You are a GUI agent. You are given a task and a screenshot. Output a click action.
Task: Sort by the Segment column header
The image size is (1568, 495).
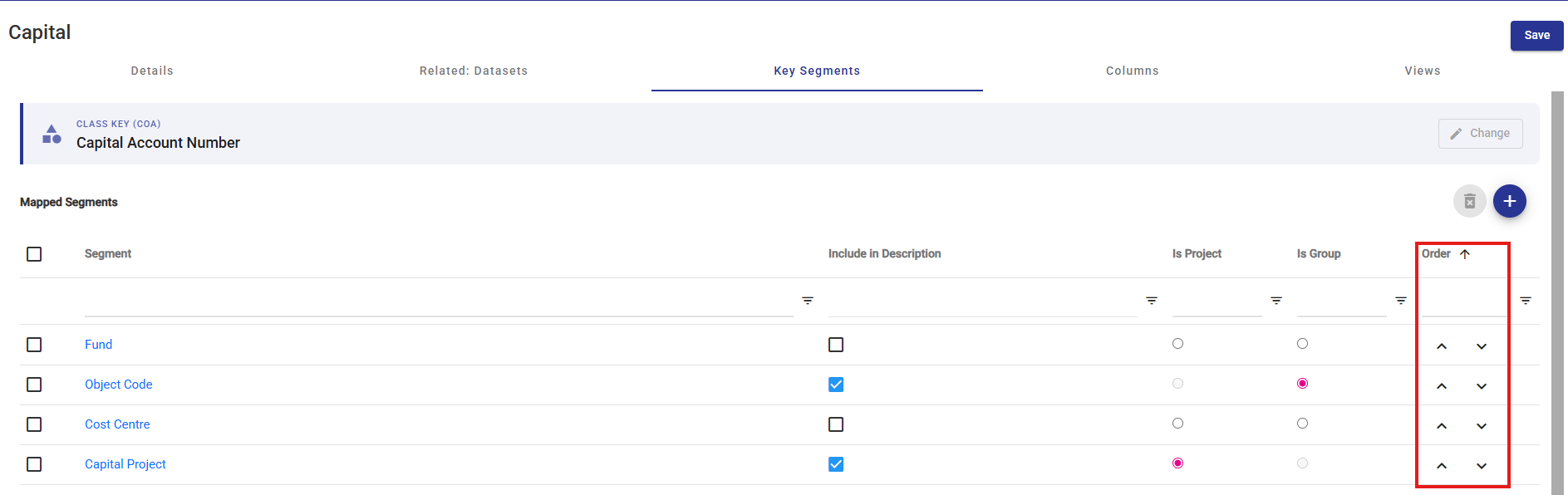(x=108, y=254)
